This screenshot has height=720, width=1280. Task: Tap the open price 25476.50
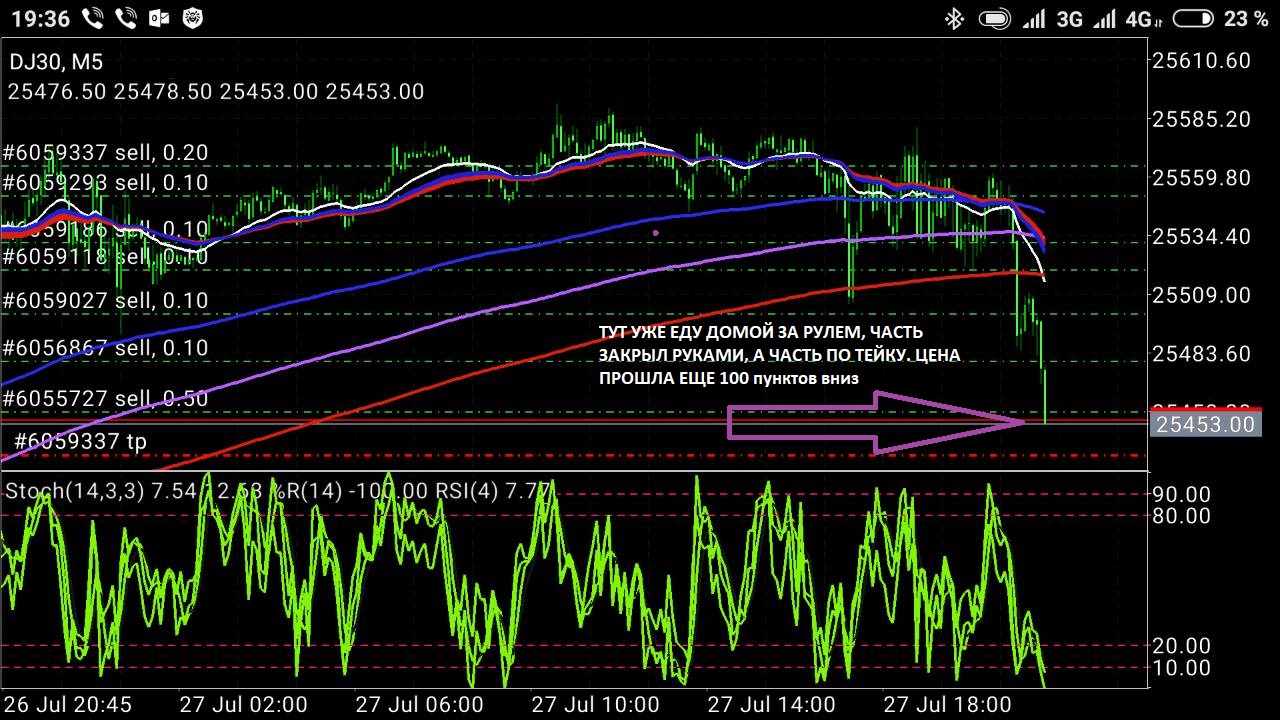[x=57, y=92]
